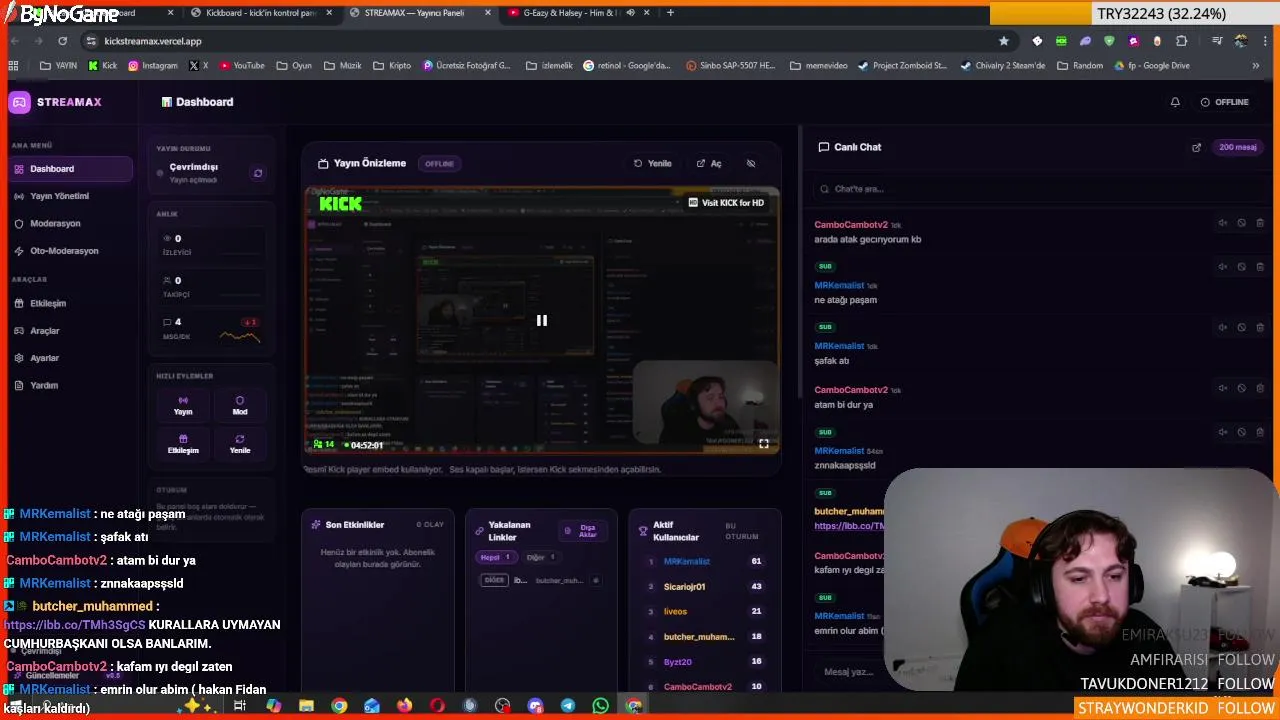The image size is (1280, 720).
Task: Ban user on 'şafak atı' message
Action: [1241, 327]
